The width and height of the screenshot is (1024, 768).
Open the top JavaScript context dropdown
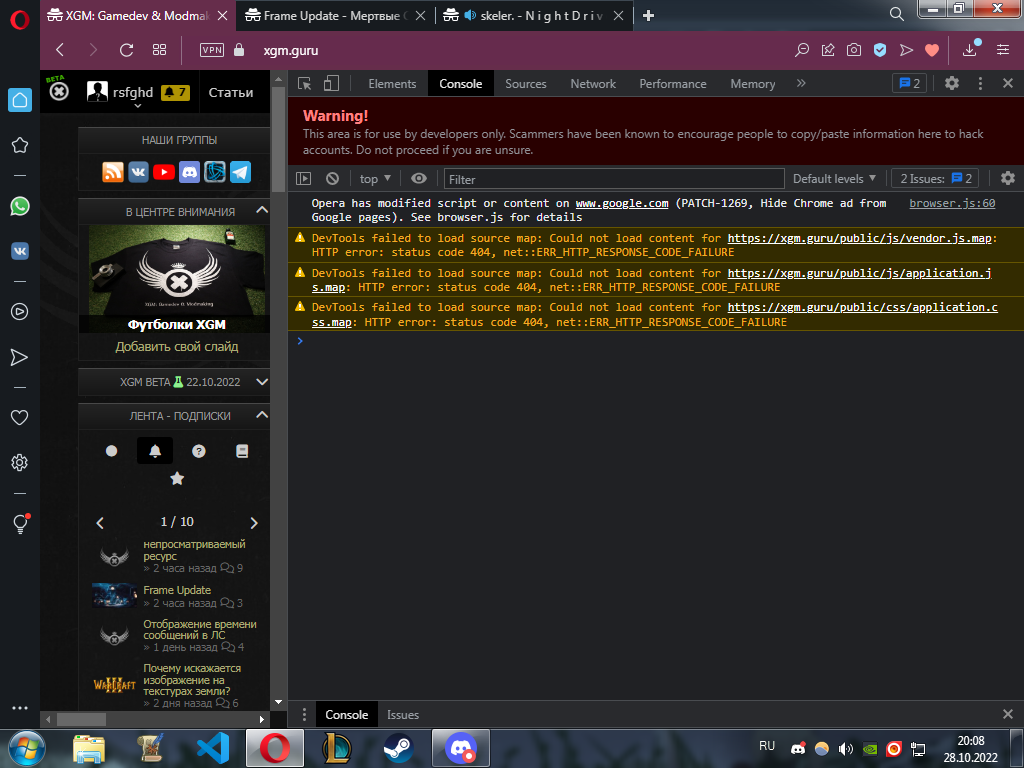375,178
